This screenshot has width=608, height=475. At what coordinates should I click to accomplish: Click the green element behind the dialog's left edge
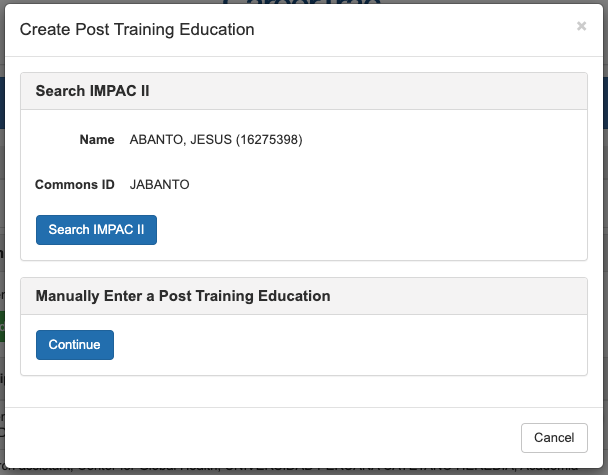point(2,326)
